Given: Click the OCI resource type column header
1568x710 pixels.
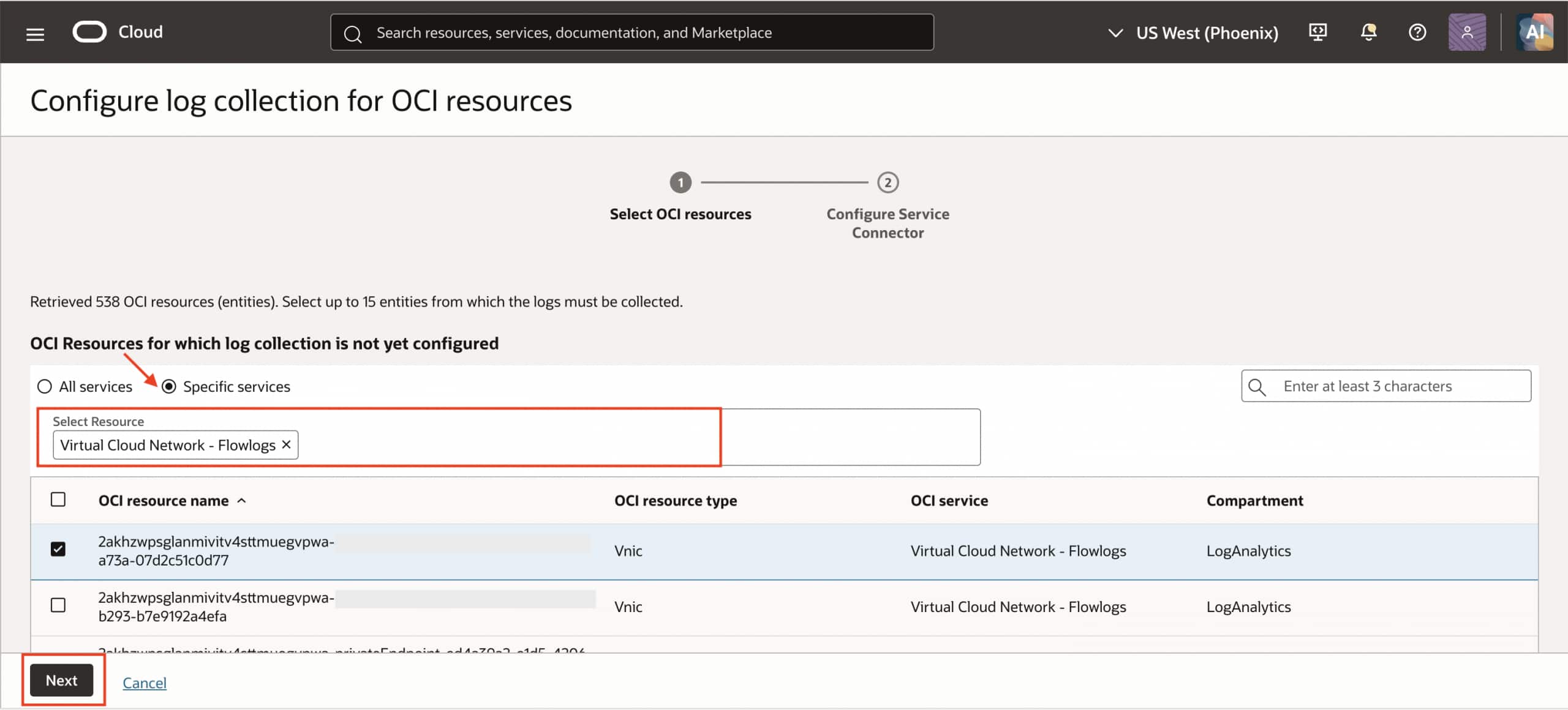Looking at the screenshot, I should click(676, 501).
